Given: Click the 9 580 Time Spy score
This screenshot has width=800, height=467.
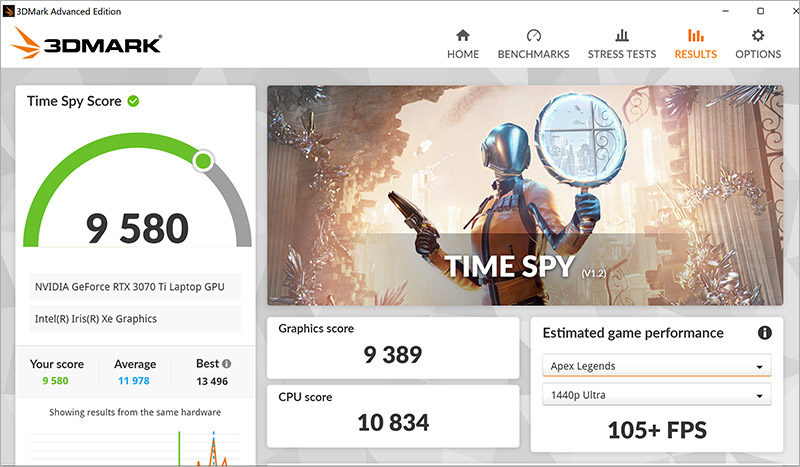Looking at the screenshot, I should click(x=137, y=228).
